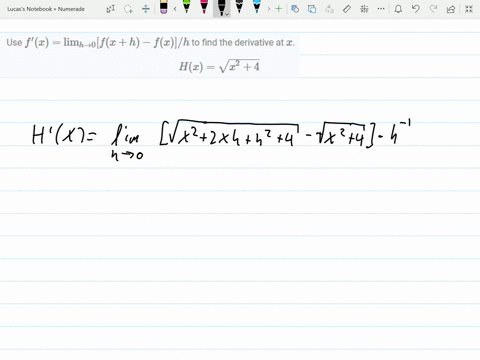Open the notifications bell

tap(398, 9)
